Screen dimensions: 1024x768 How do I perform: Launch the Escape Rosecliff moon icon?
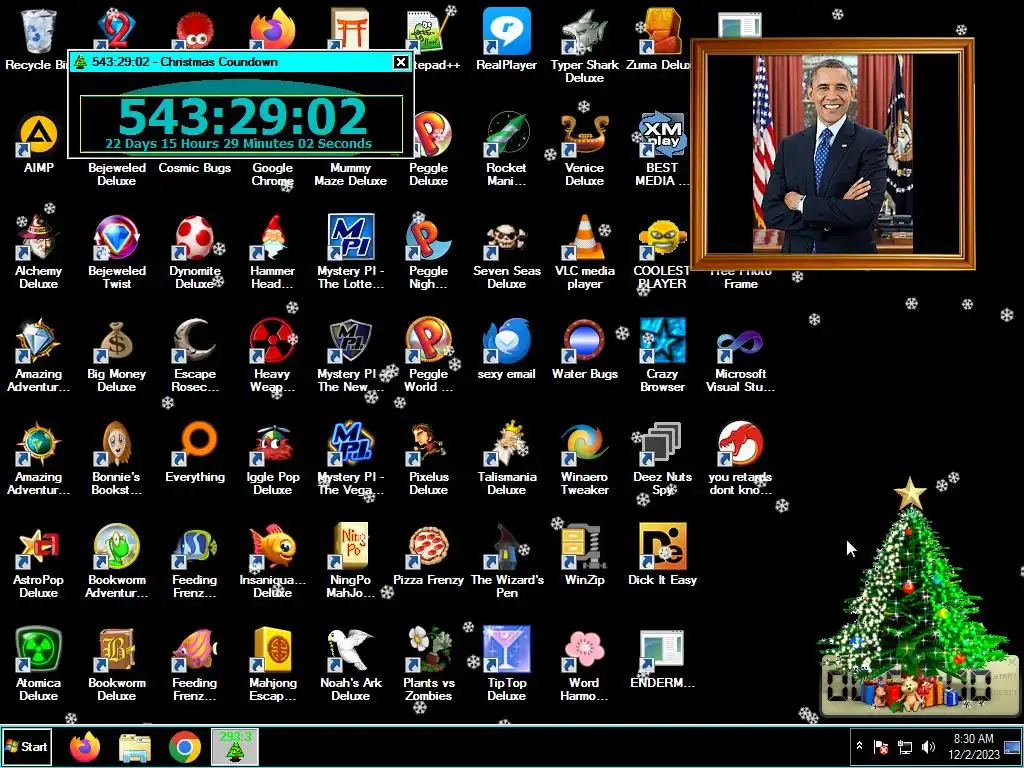click(x=195, y=355)
